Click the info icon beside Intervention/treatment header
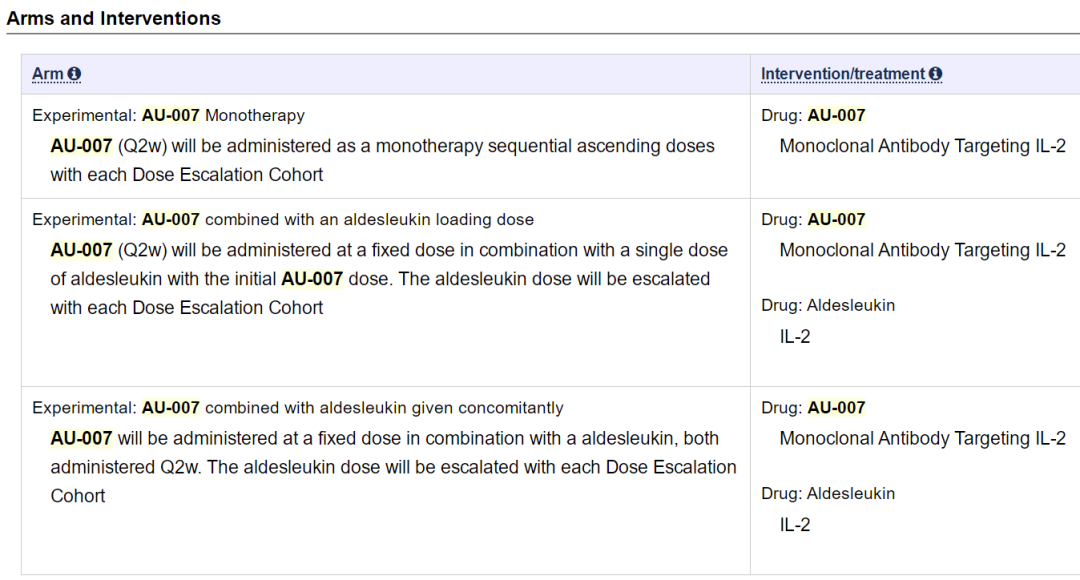This screenshot has height=580, width=1080. click(x=935, y=74)
